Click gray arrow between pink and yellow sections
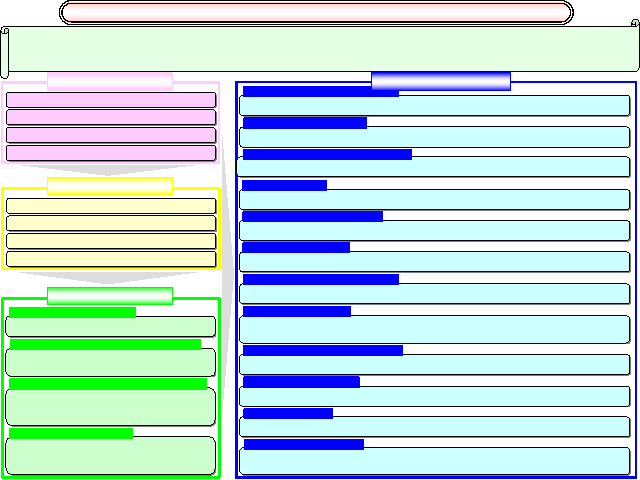 point(111,169)
